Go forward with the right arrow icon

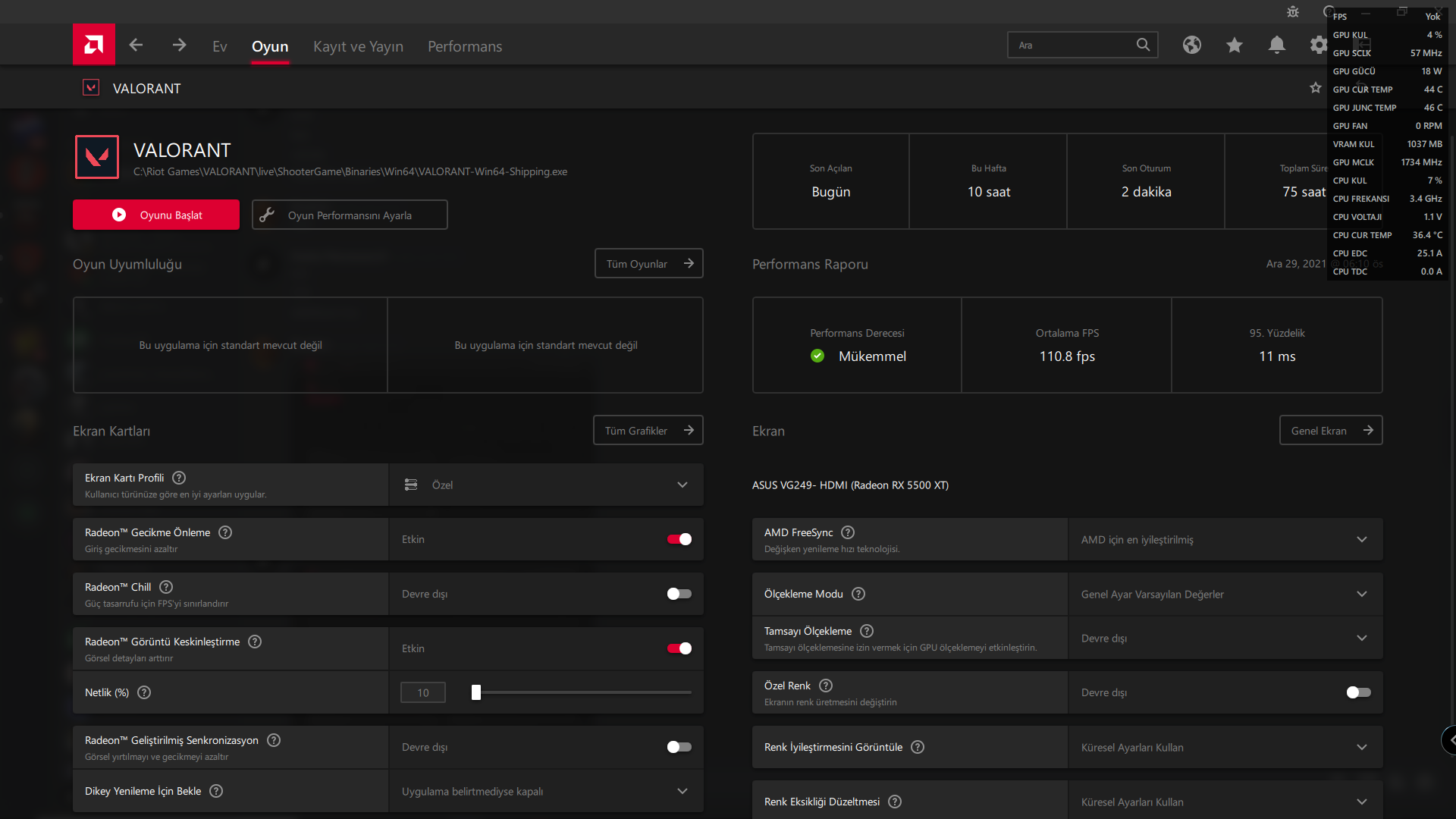[x=179, y=45]
